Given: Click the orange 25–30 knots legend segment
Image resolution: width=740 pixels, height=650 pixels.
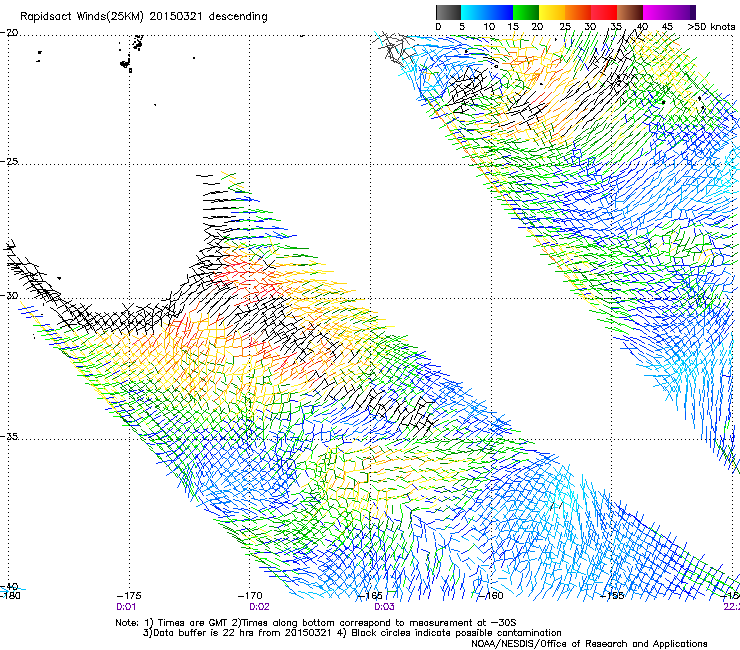Looking at the screenshot, I should tap(578, 12).
